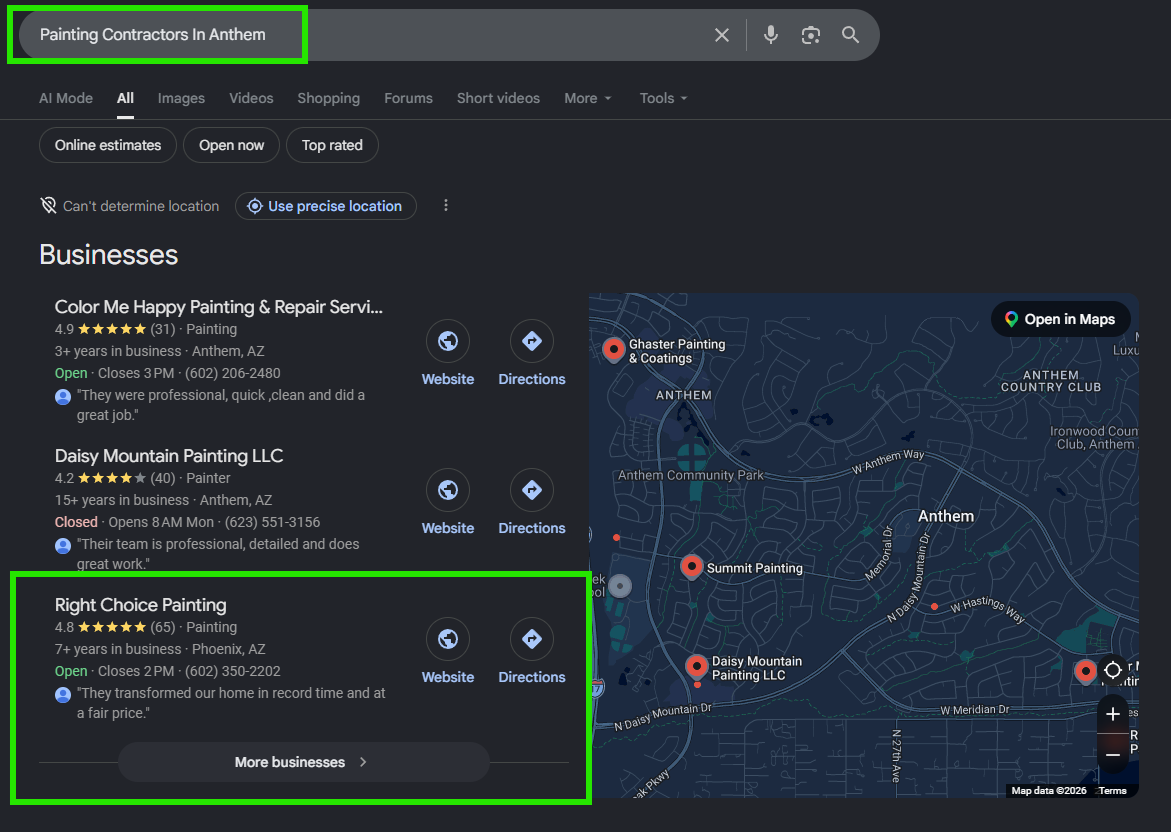Click in the search query input field
The width and height of the screenshot is (1171, 832).
click(x=366, y=35)
